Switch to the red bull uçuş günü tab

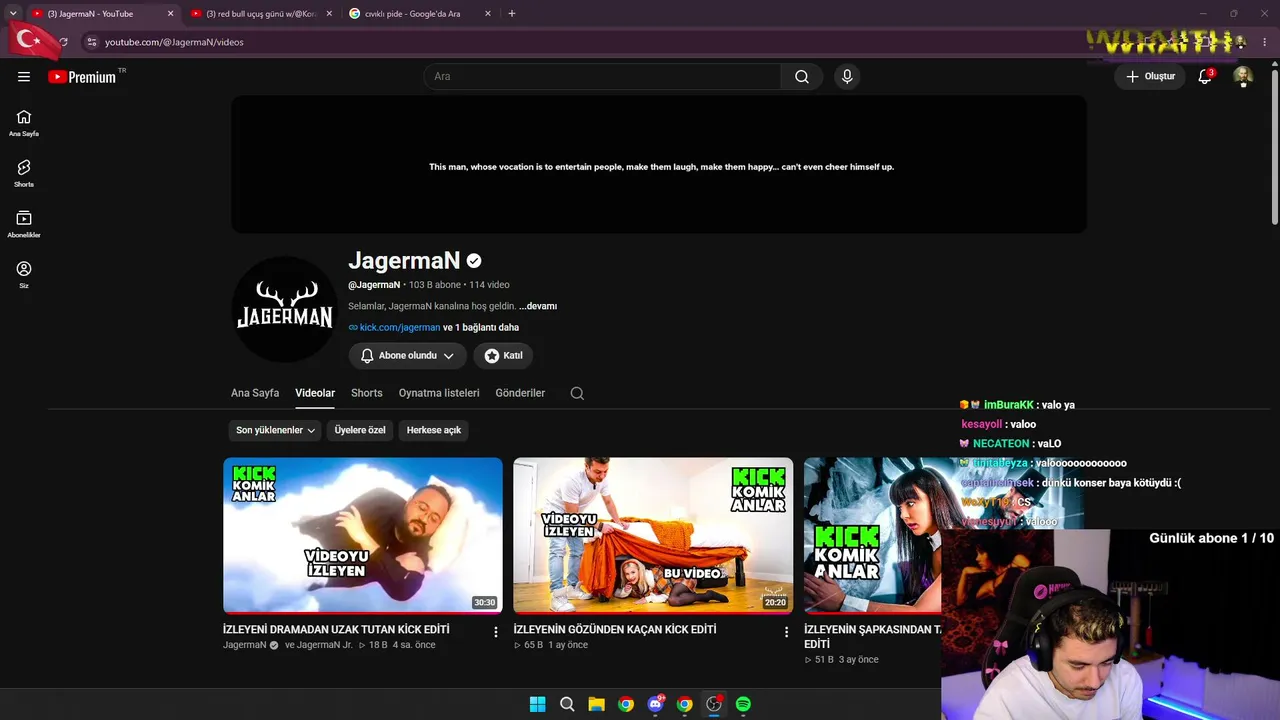(261, 14)
